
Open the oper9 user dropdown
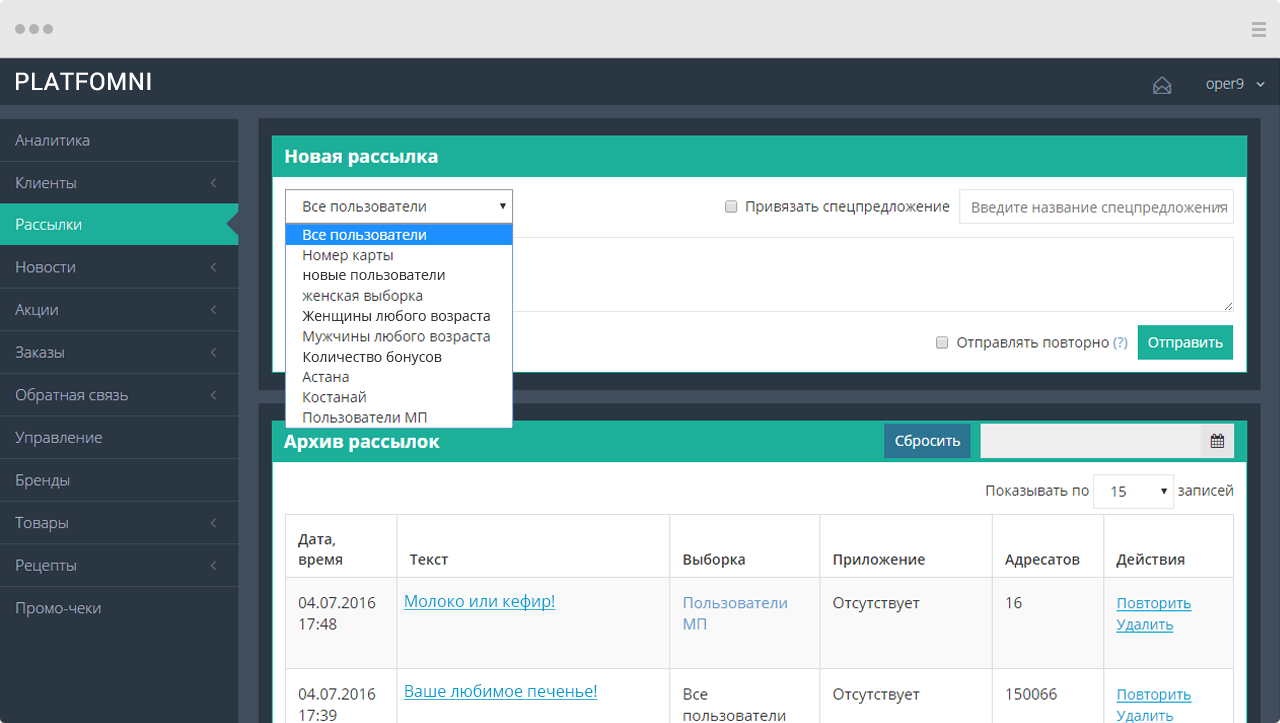[1235, 84]
